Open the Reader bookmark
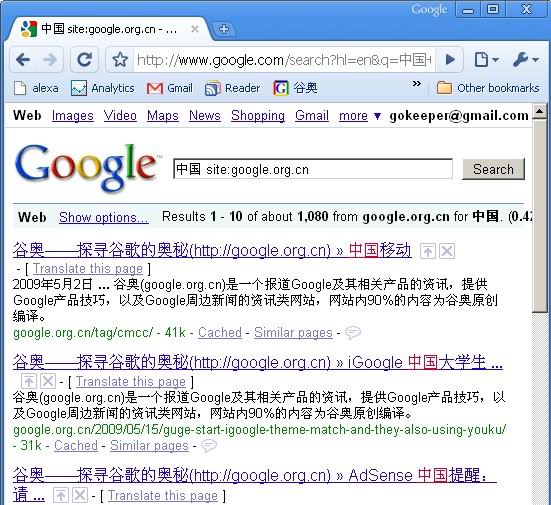The width and height of the screenshot is (551, 505). 233,88
